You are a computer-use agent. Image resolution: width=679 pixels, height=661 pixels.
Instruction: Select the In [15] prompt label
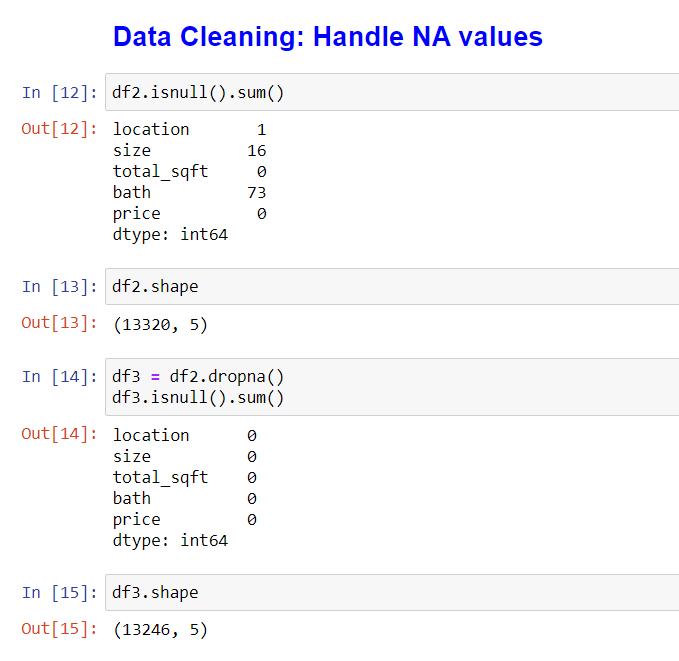(60, 593)
